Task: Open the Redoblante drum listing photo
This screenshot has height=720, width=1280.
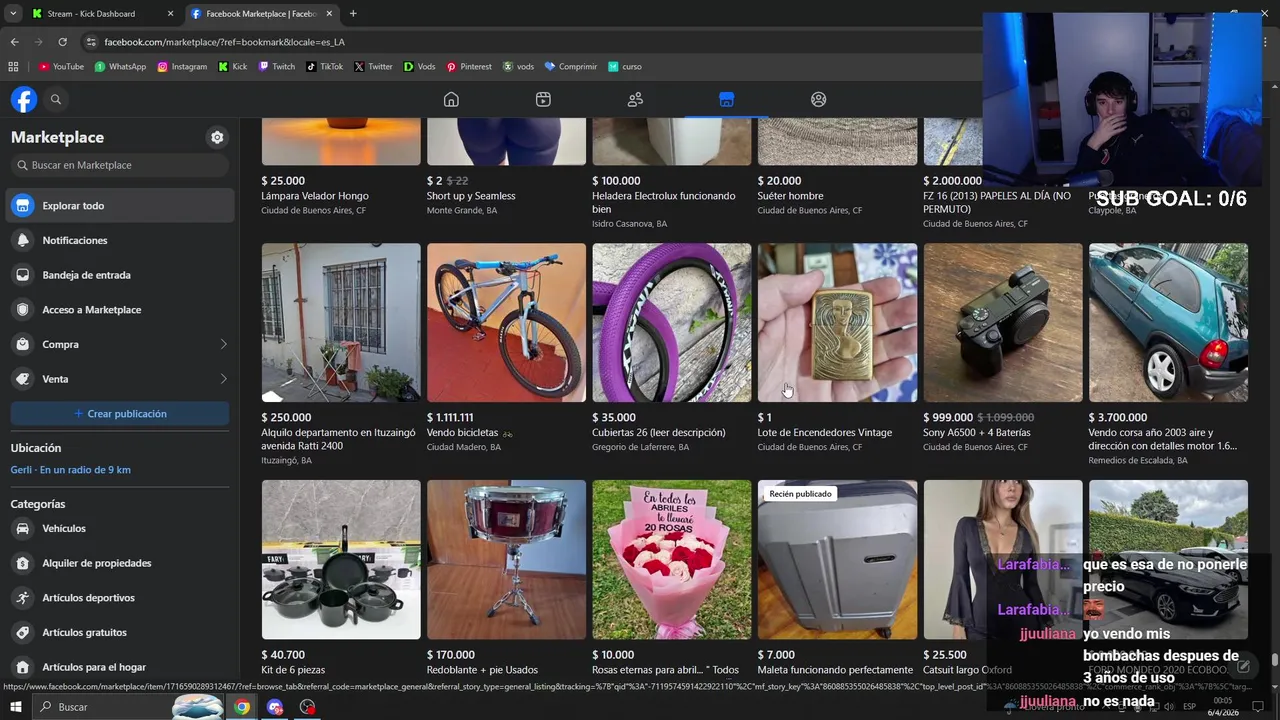Action: tap(506, 559)
